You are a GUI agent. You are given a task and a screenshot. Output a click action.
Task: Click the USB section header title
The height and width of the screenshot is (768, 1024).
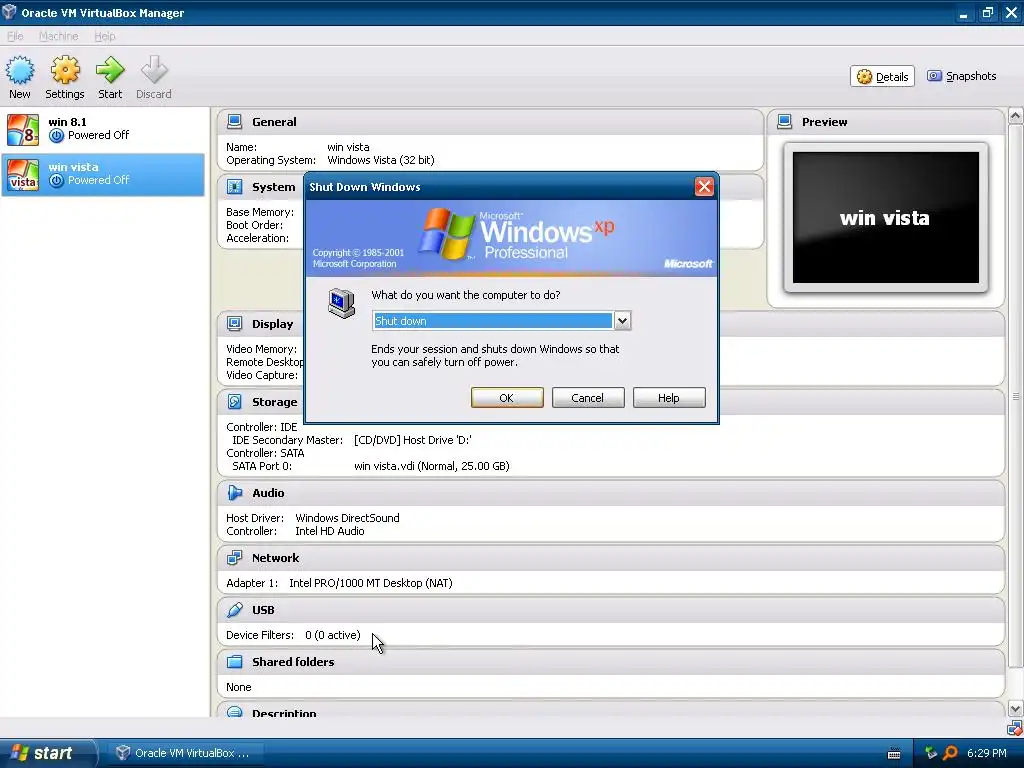[x=263, y=610]
